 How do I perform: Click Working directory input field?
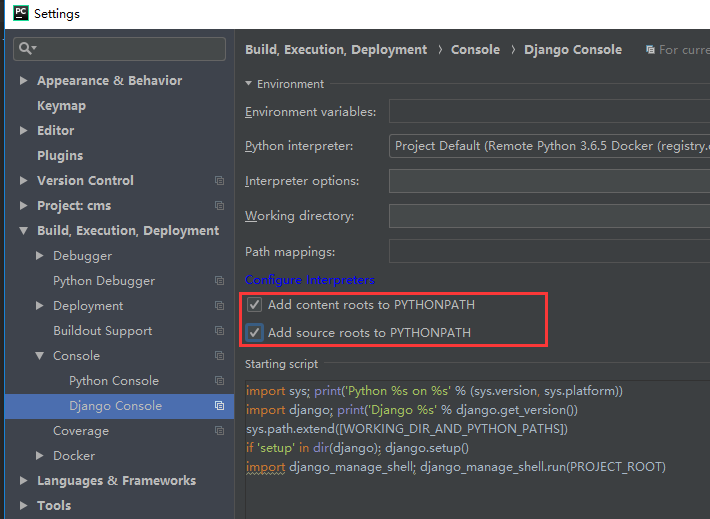click(x=549, y=216)
